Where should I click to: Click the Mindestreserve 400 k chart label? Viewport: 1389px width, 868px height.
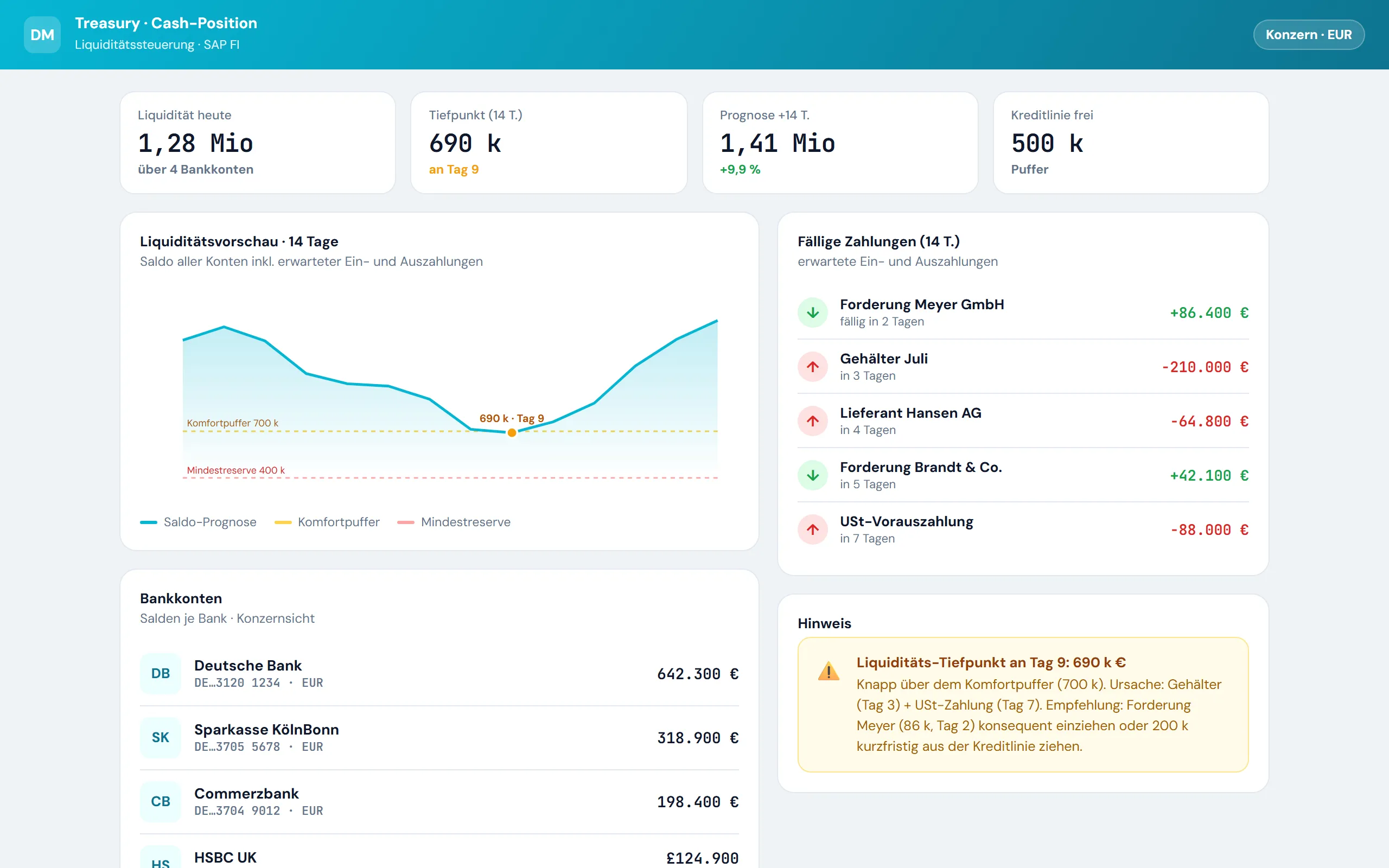tap(235, 470)
